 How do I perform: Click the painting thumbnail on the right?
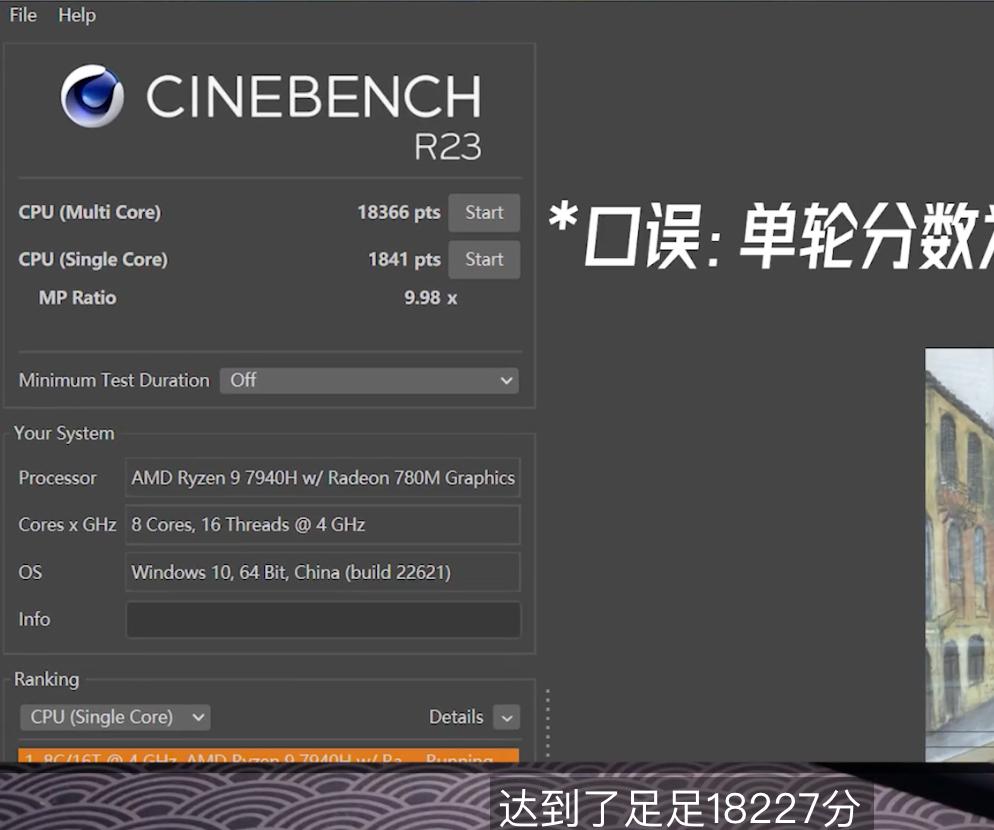[959, 550]
